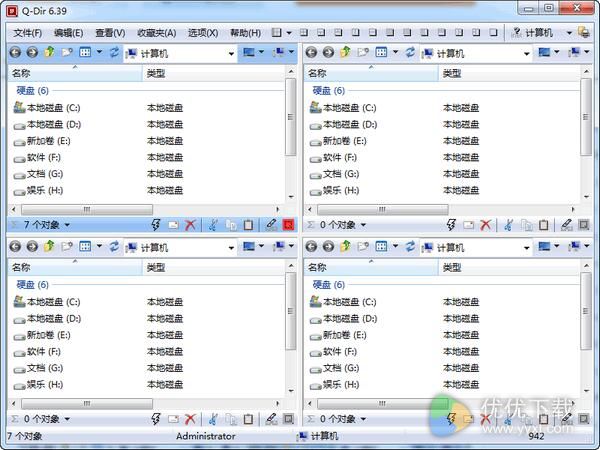Click lightning run icon in top-left pane statusbar
The image size is (600, 450).
156,225
